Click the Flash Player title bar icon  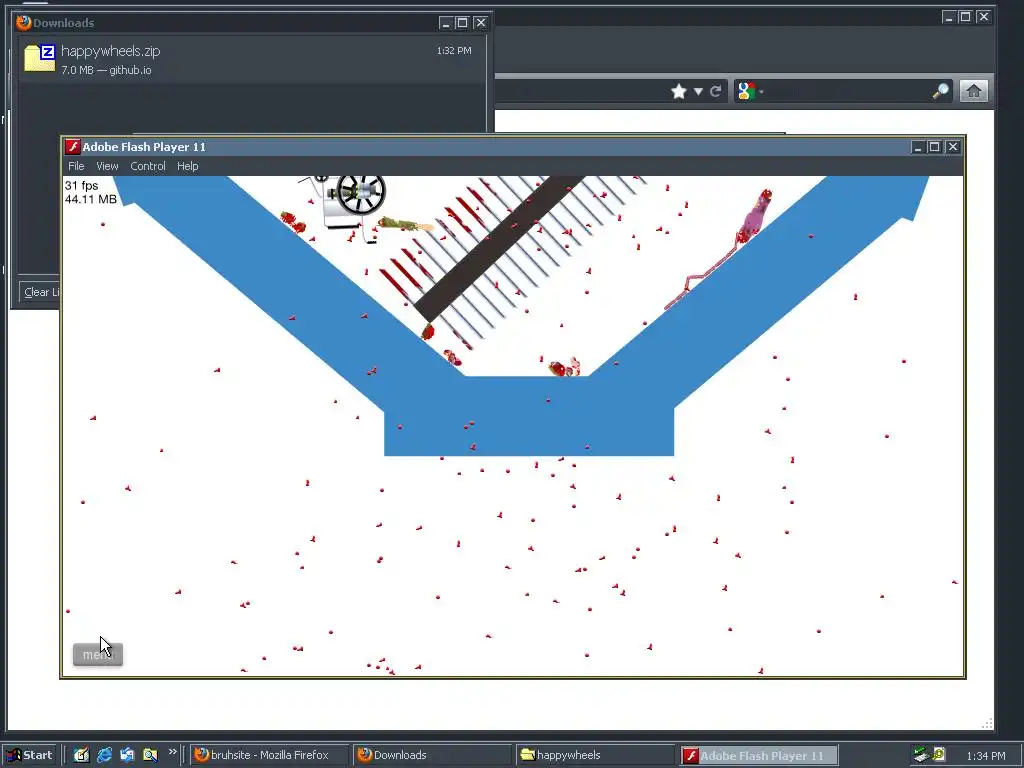(72, 146)
